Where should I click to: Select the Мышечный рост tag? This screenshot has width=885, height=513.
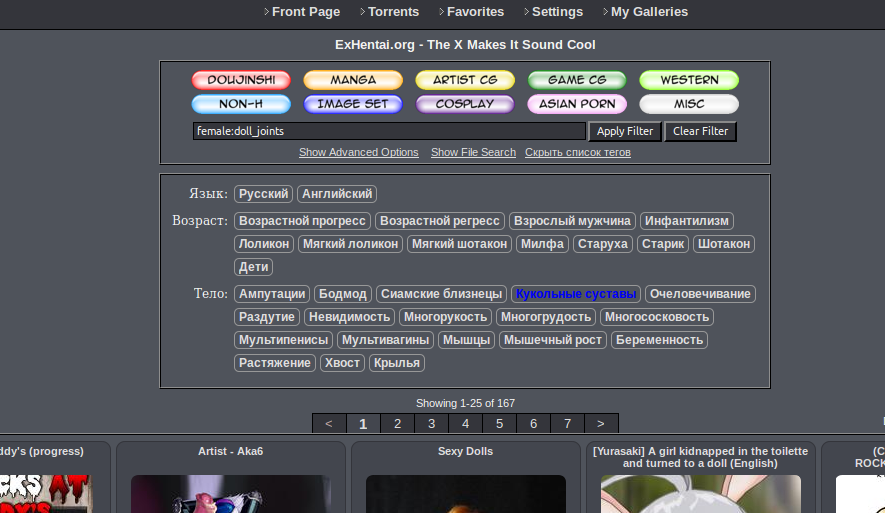coord(553,340)
